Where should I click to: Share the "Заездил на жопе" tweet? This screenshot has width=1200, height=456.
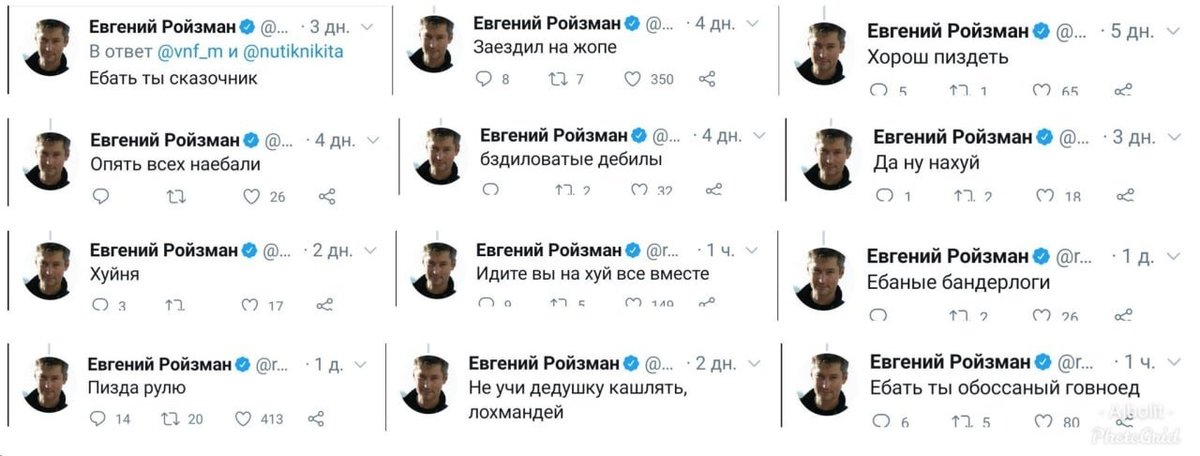pos(707,79)
